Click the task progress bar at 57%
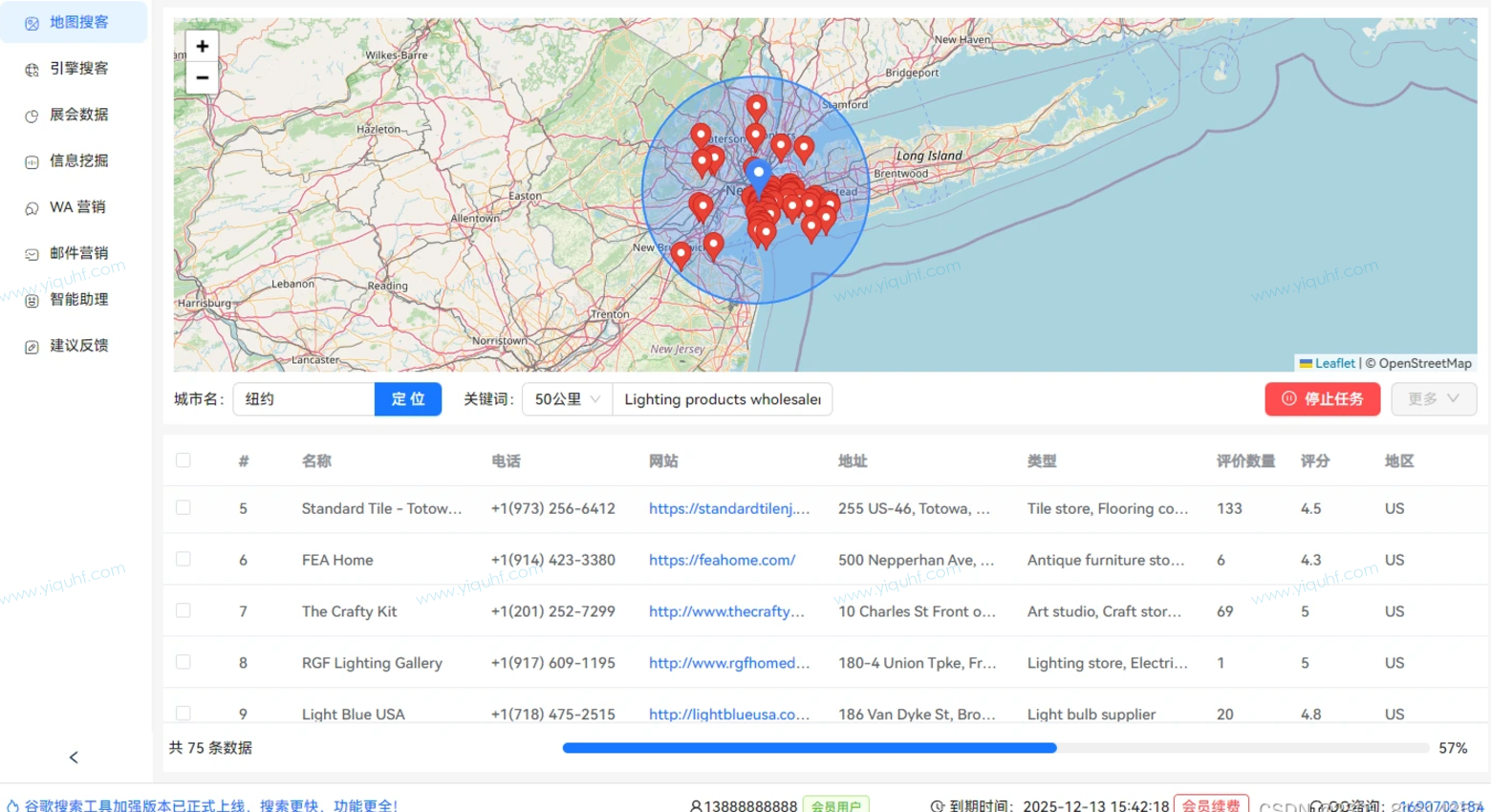 (x=995, y=748)
